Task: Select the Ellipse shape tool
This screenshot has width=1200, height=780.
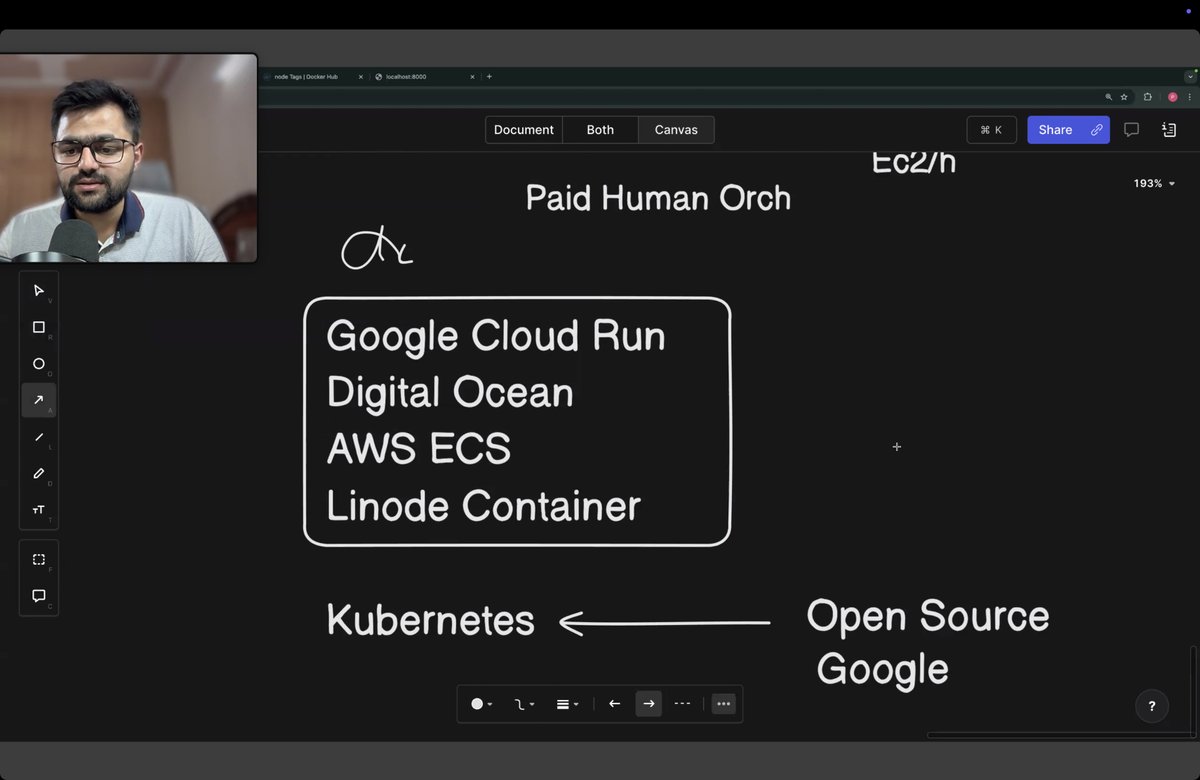Action: [x=39, y=364]
